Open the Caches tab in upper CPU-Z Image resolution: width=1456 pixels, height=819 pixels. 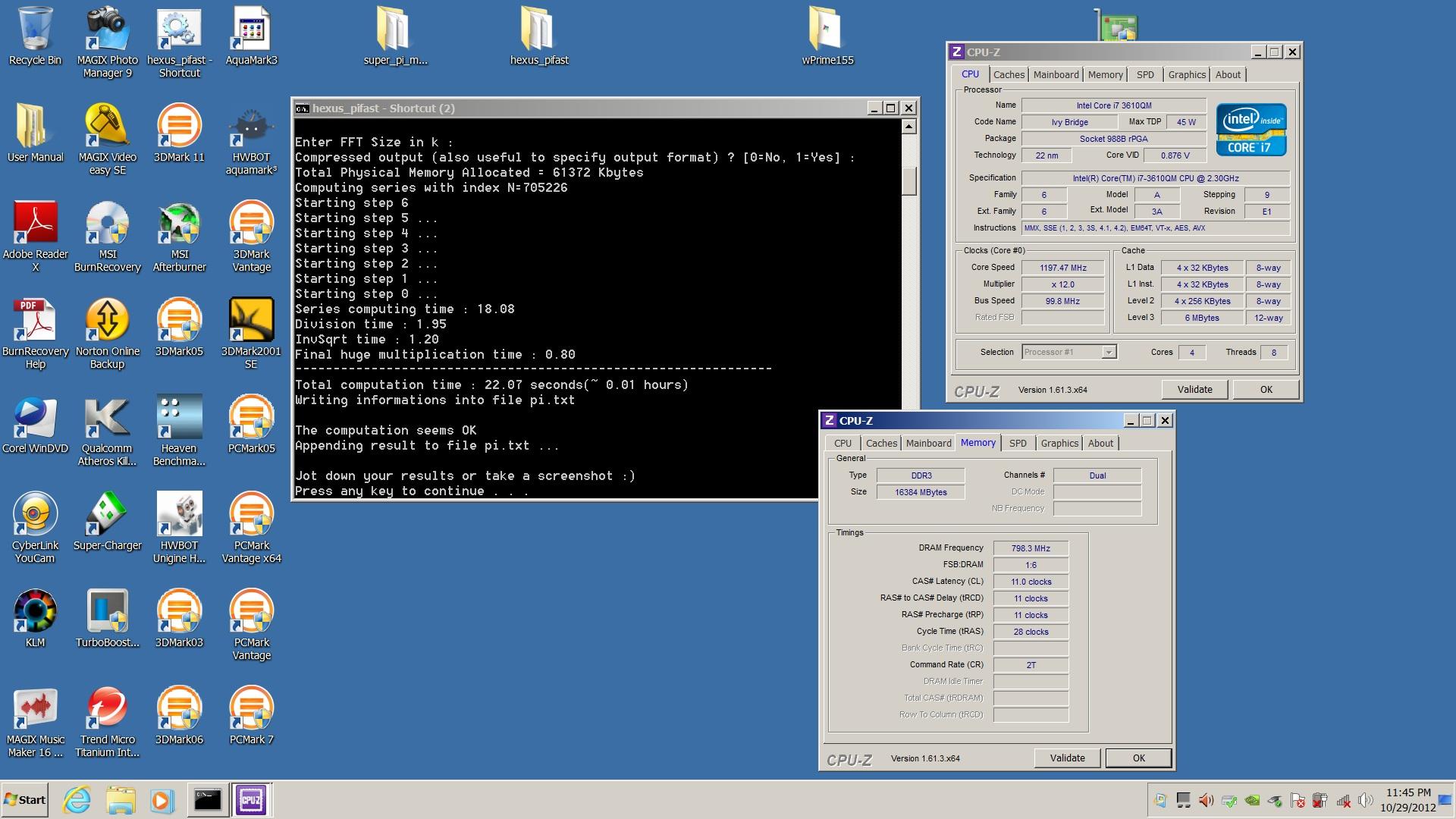[1009, 74]
